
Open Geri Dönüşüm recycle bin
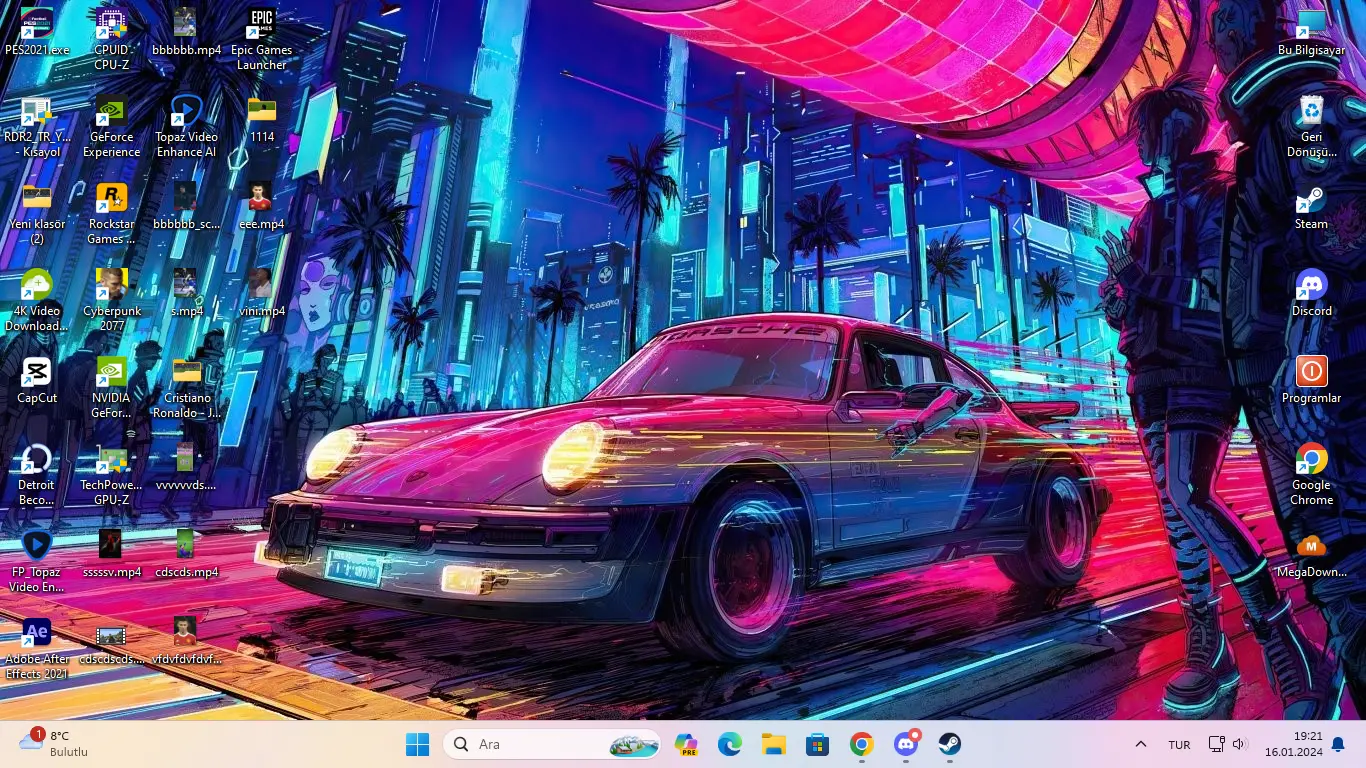coord(1311,126)
